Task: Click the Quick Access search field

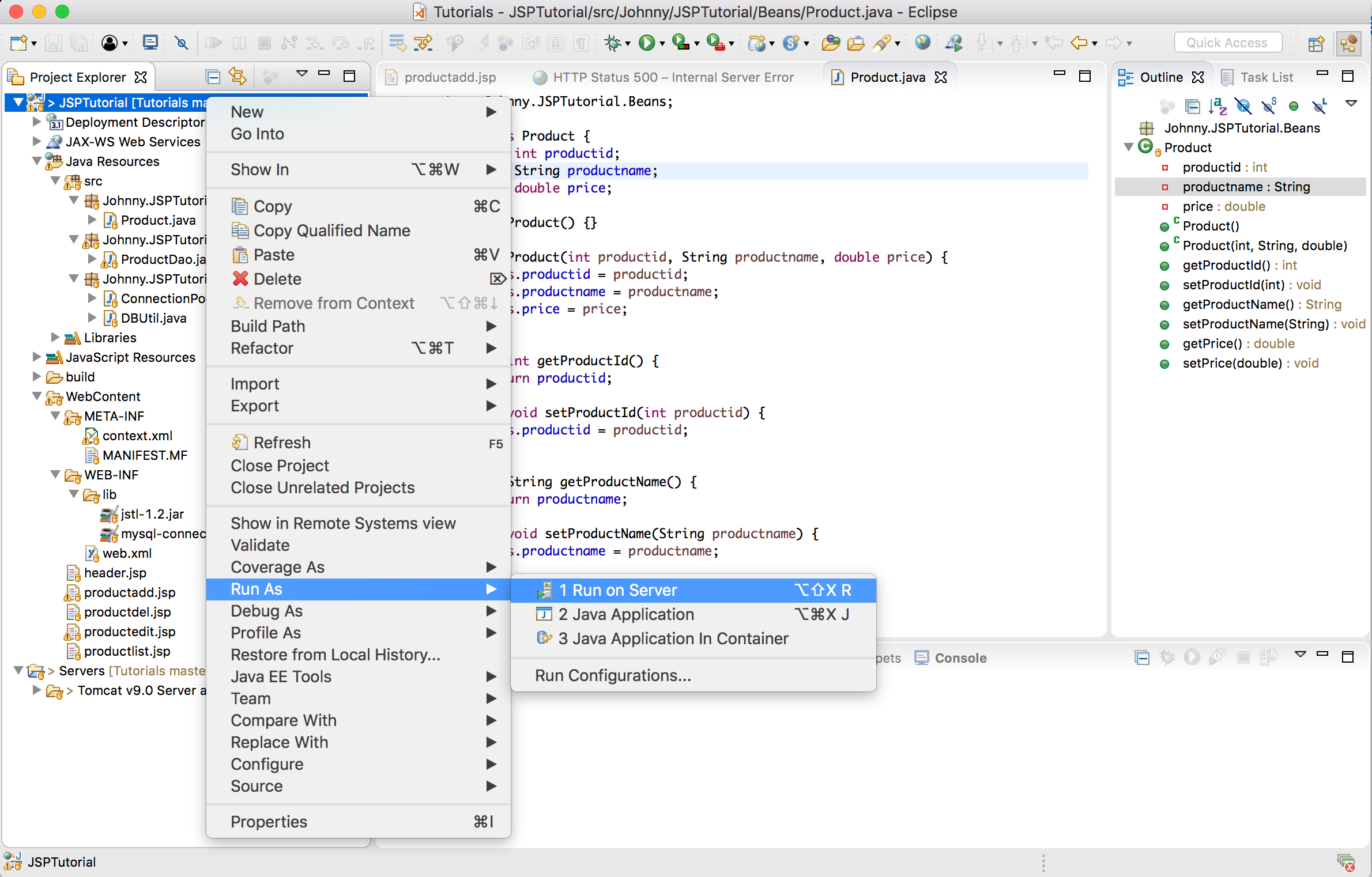Action: coord(1227,43)
